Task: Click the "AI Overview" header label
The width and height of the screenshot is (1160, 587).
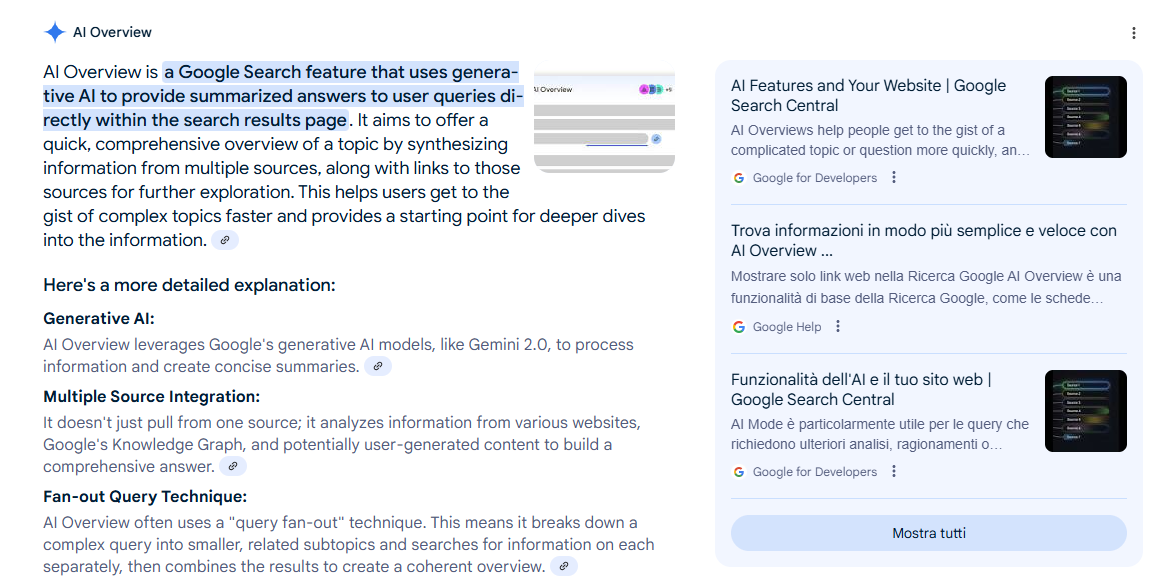Action: (112, 32)
